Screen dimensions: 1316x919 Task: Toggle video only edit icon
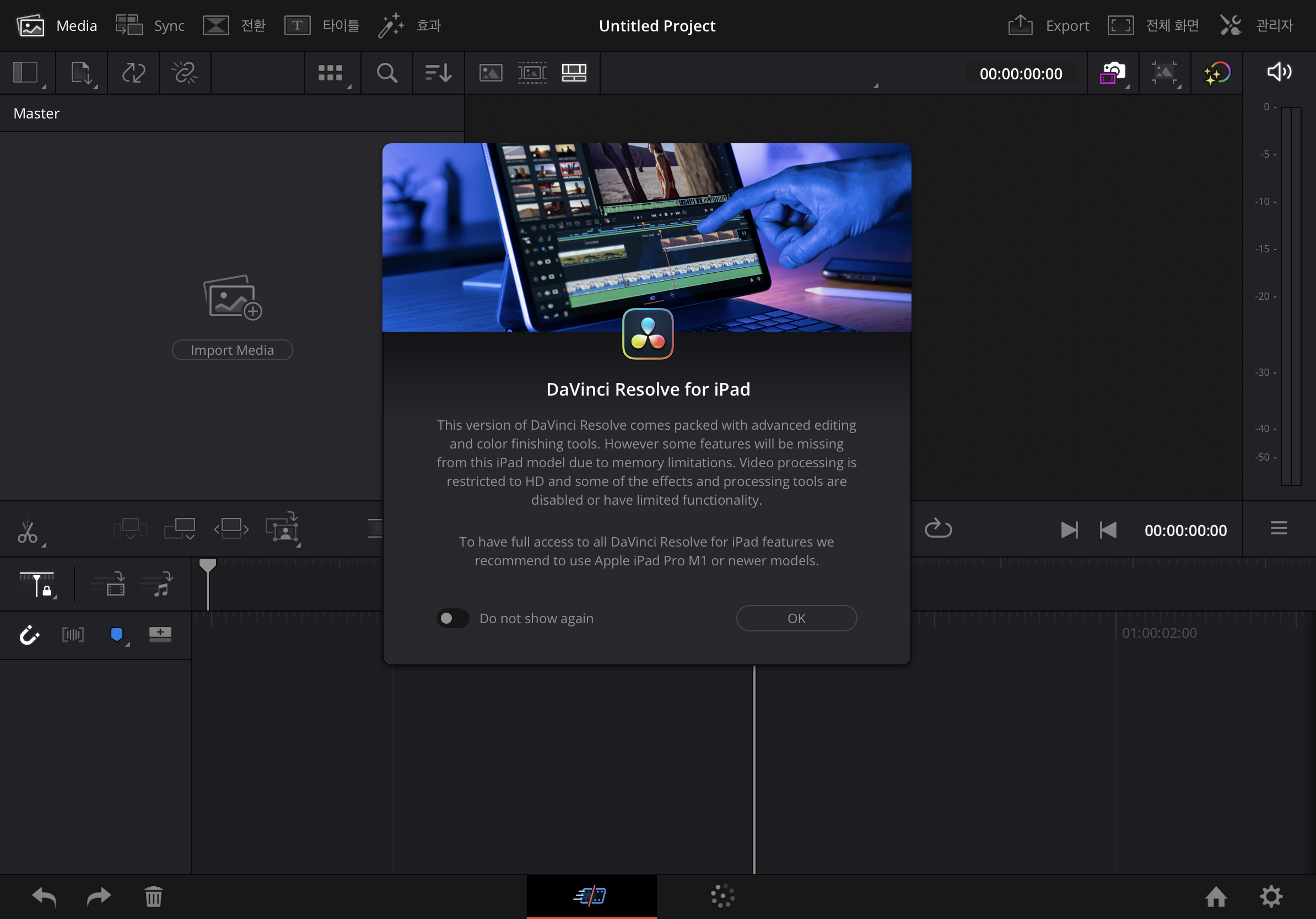(109, 583)
